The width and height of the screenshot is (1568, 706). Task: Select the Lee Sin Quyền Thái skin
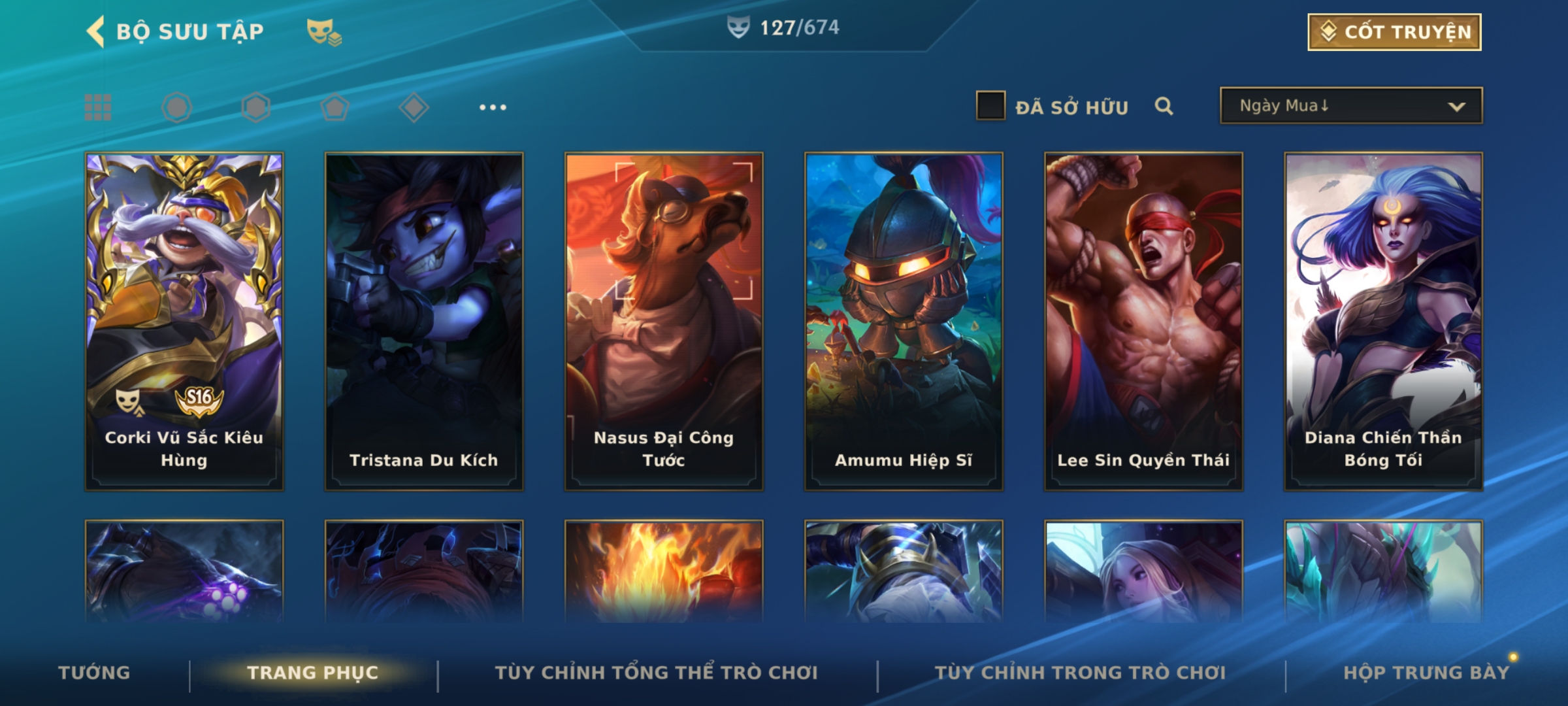click(1143, 322)
